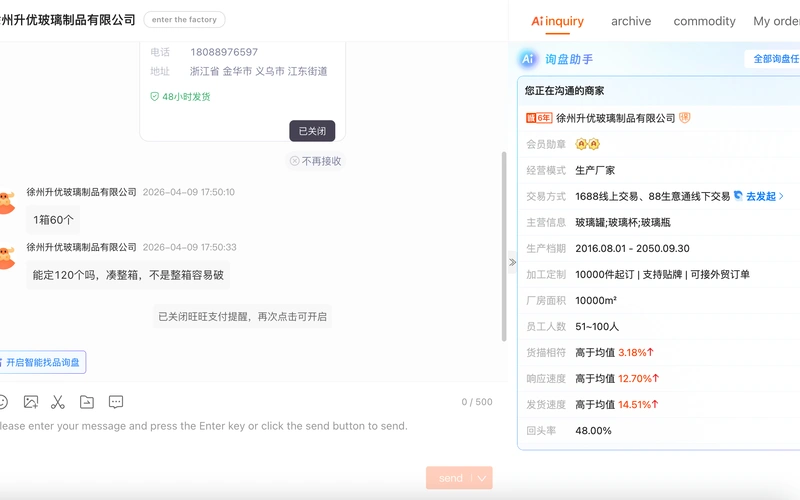The width and height of the screenshot is (800, 500).
Task: Click the 2016.08.01 - 2050.09.30 value
Action: pyautogui.click(x=632, y=248)
